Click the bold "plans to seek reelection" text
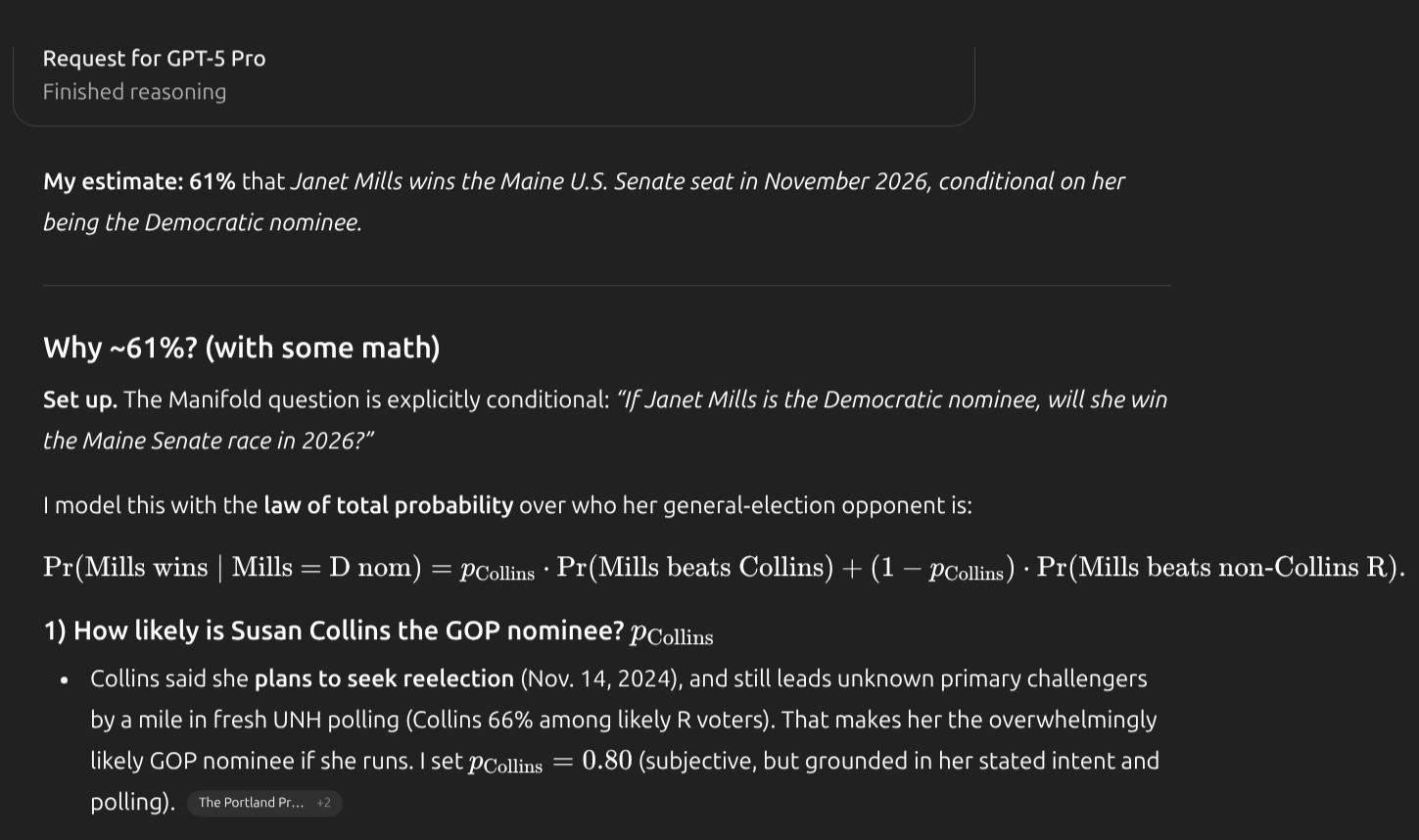This screenshot has width=1419, height=840. pyautogui.click(x=384, y=679)
